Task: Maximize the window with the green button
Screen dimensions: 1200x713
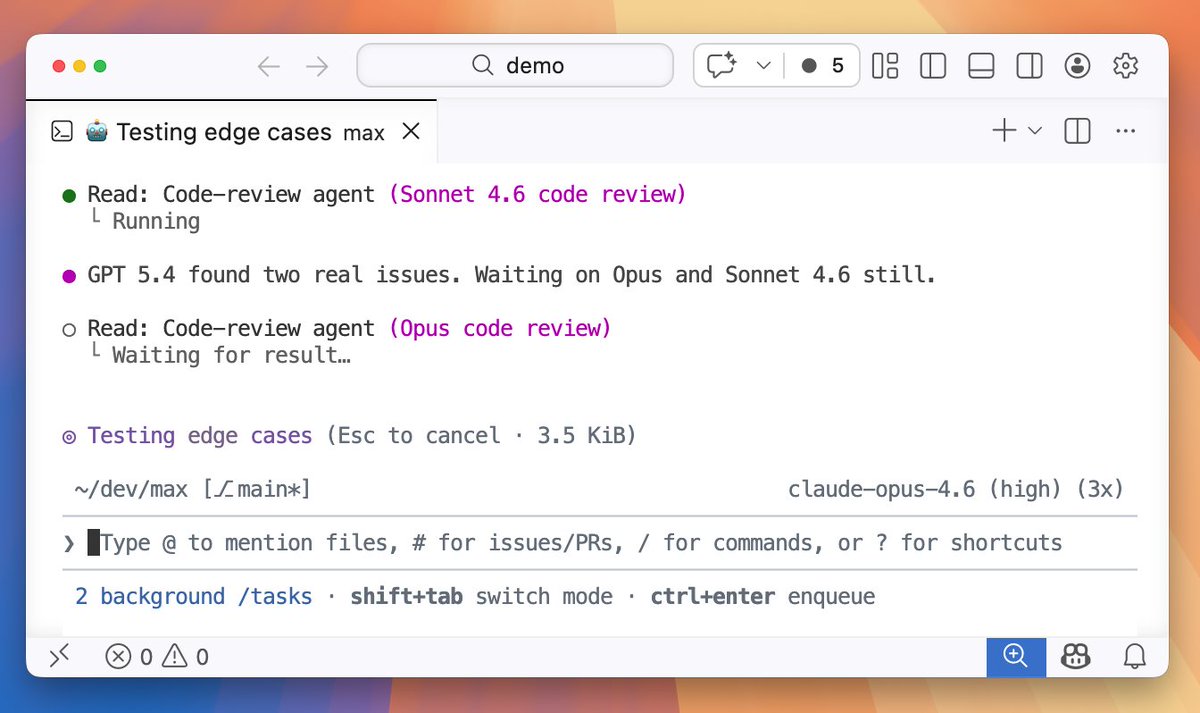Action: click(x=99, y=66)
